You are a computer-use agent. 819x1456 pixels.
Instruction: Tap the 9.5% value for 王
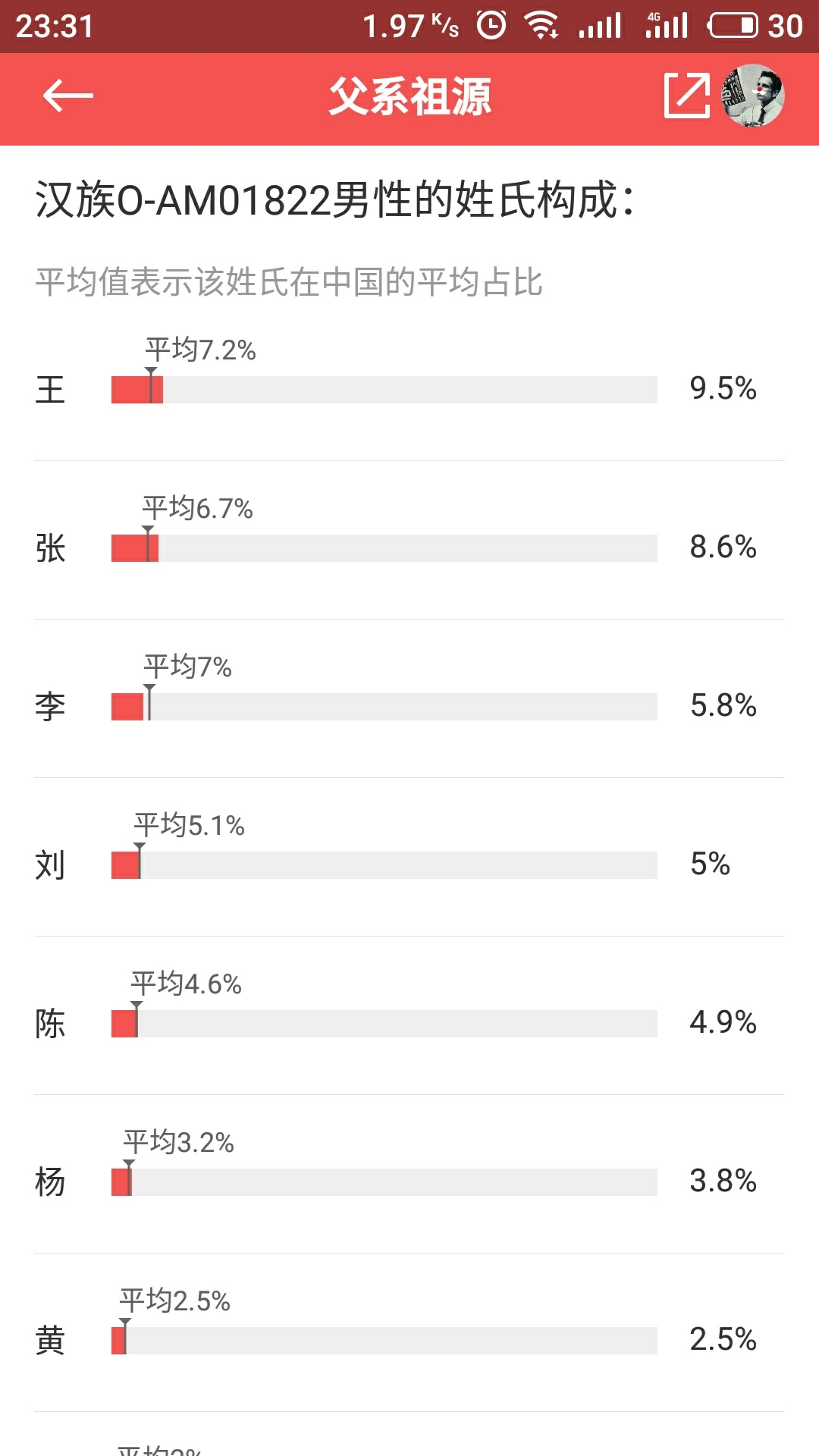(x=723, y=389)
